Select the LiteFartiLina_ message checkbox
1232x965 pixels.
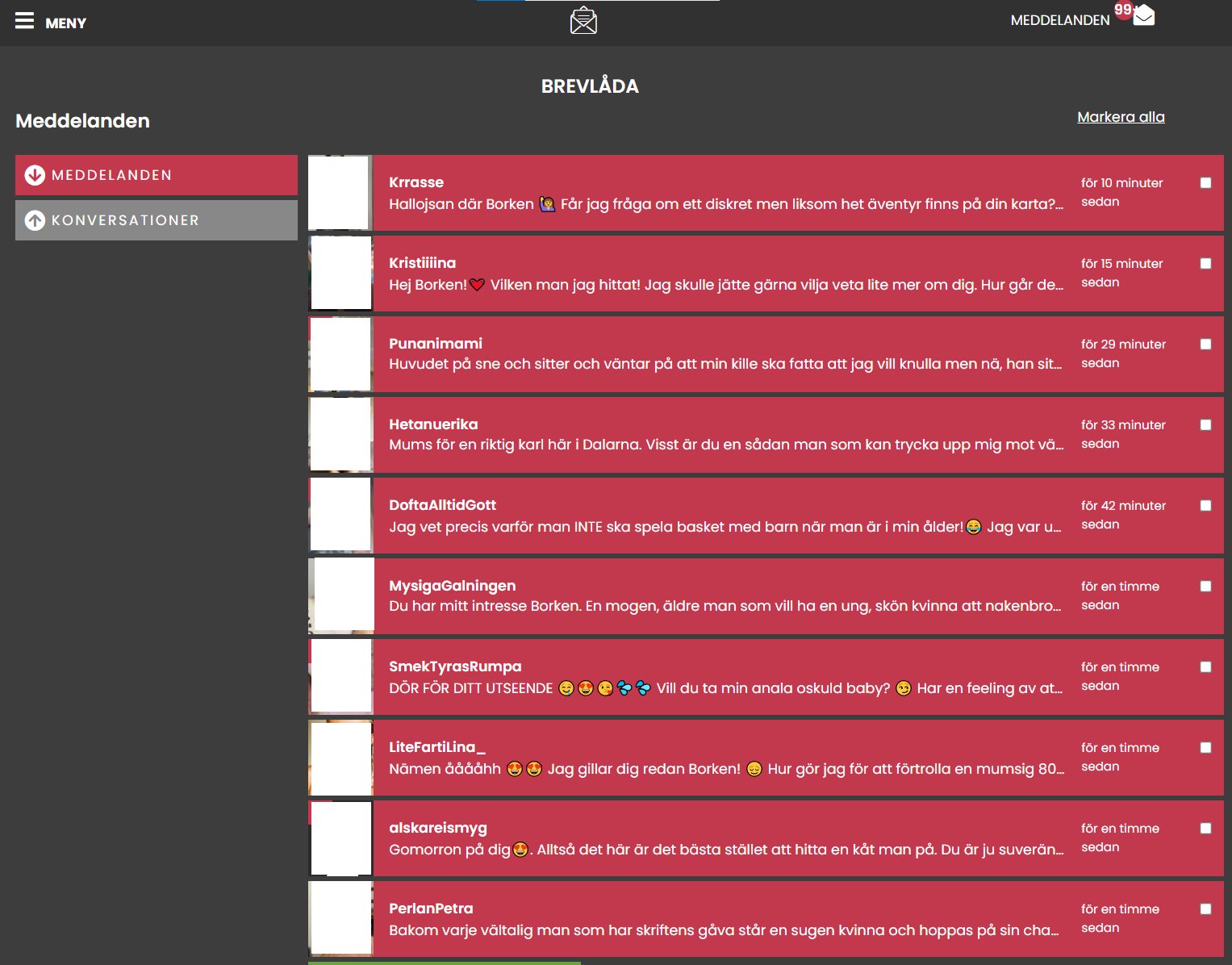(x=1205, y=748)
